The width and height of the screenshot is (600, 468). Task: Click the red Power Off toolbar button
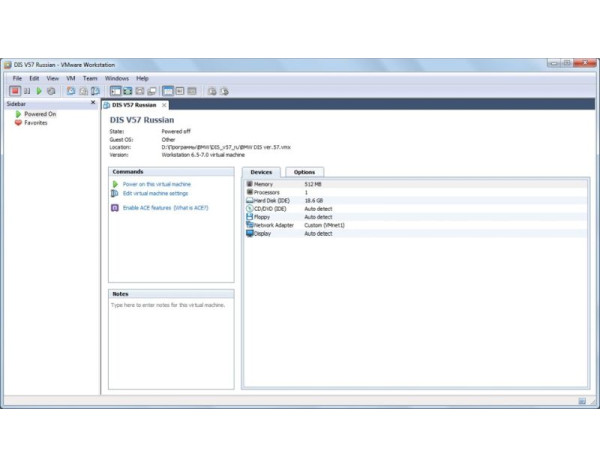[14, 91]
